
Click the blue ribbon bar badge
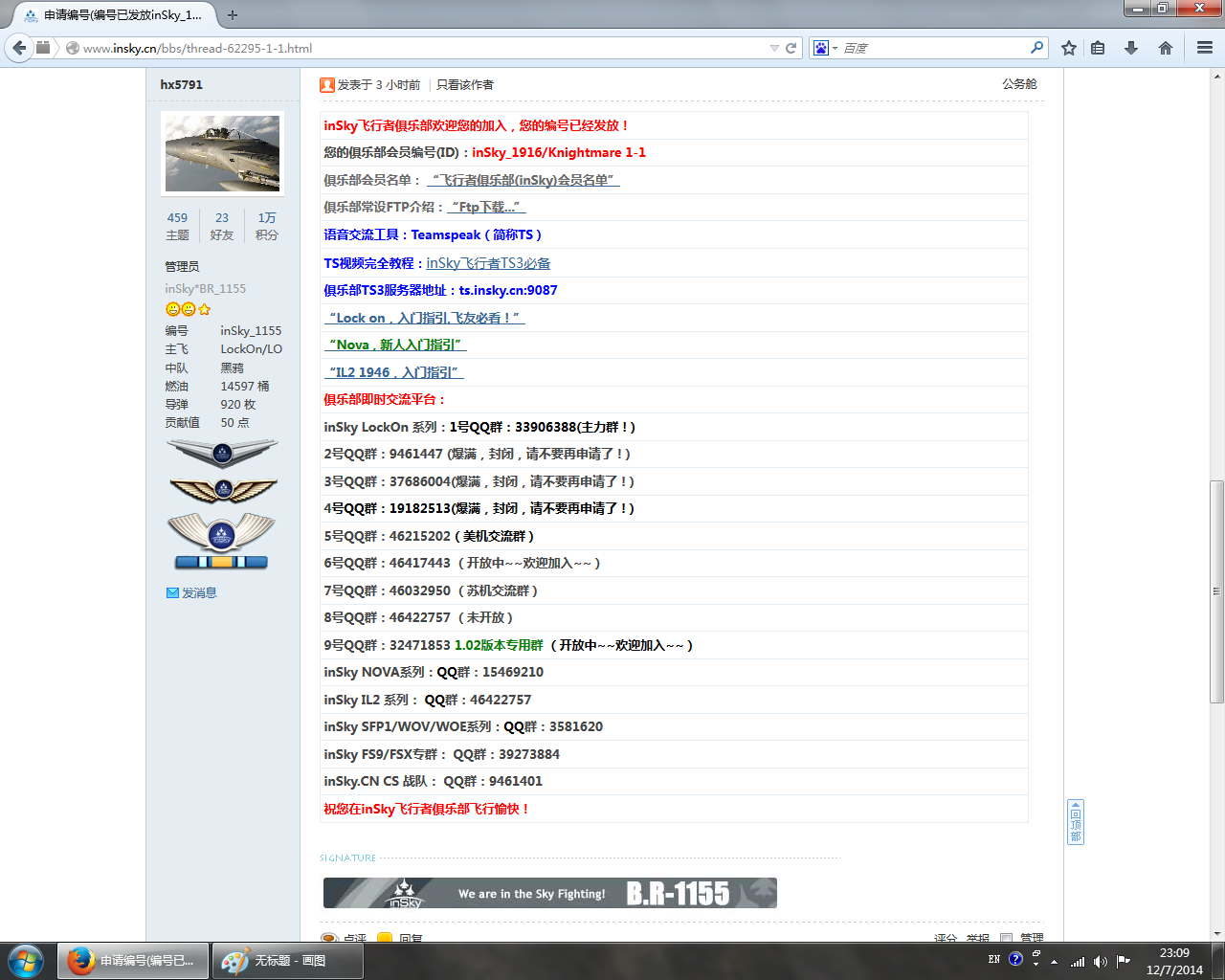click(x=221, y=563)
